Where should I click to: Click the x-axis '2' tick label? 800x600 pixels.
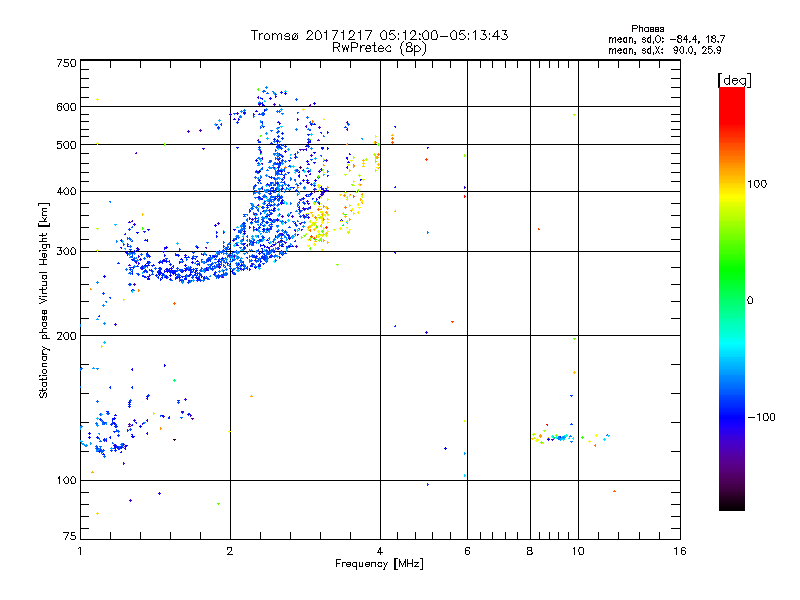pyautogui.click(x=230, y=551)
